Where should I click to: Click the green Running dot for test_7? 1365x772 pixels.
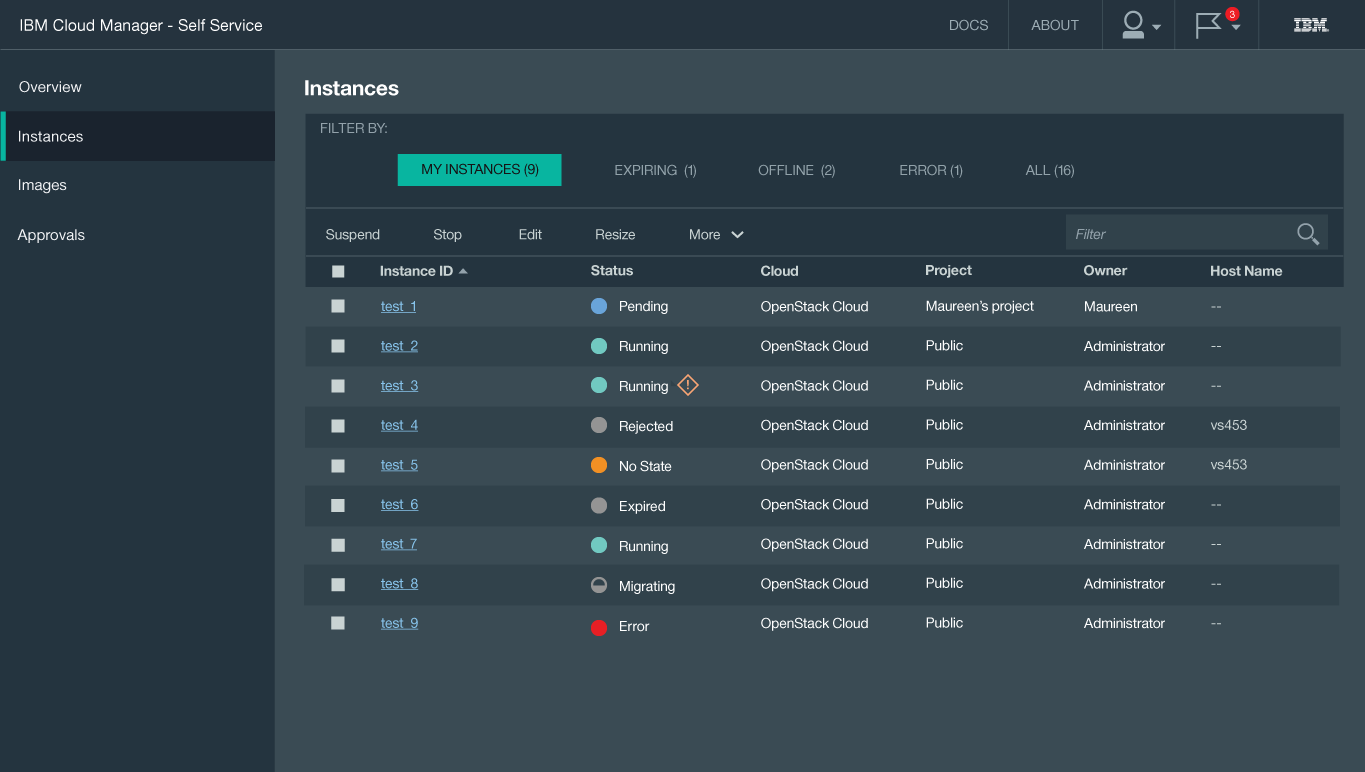[x=599, y=545]
